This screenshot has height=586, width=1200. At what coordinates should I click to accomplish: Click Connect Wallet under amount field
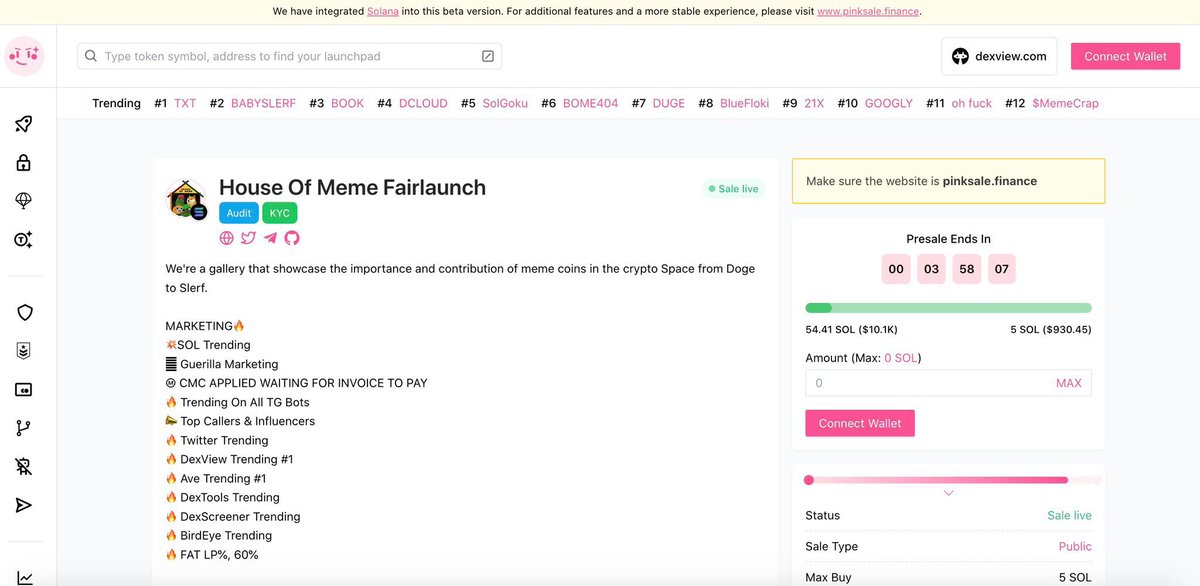pyautogui.click(x=860, y=423)
